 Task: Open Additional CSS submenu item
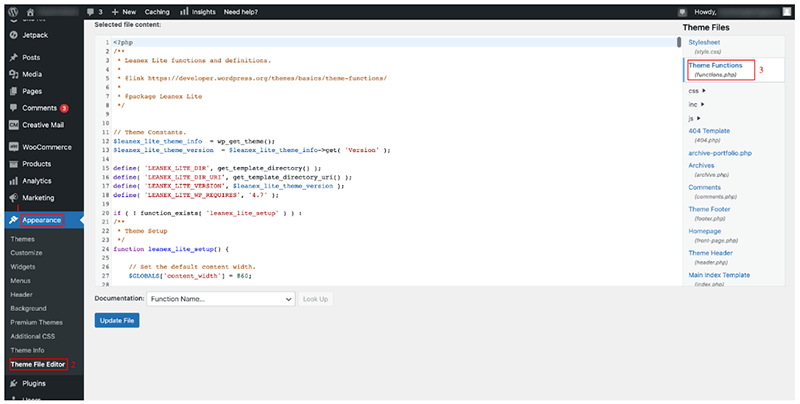(33, 336)
